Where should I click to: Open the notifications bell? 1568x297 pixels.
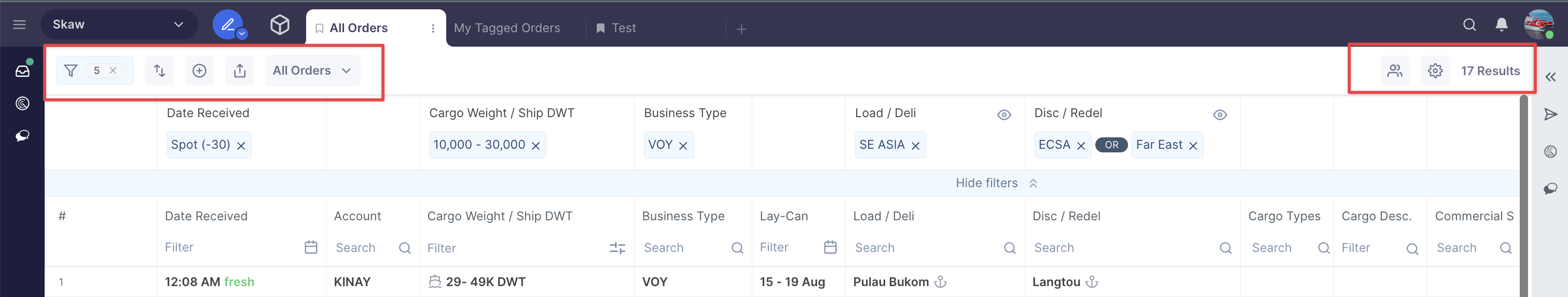1501,24
